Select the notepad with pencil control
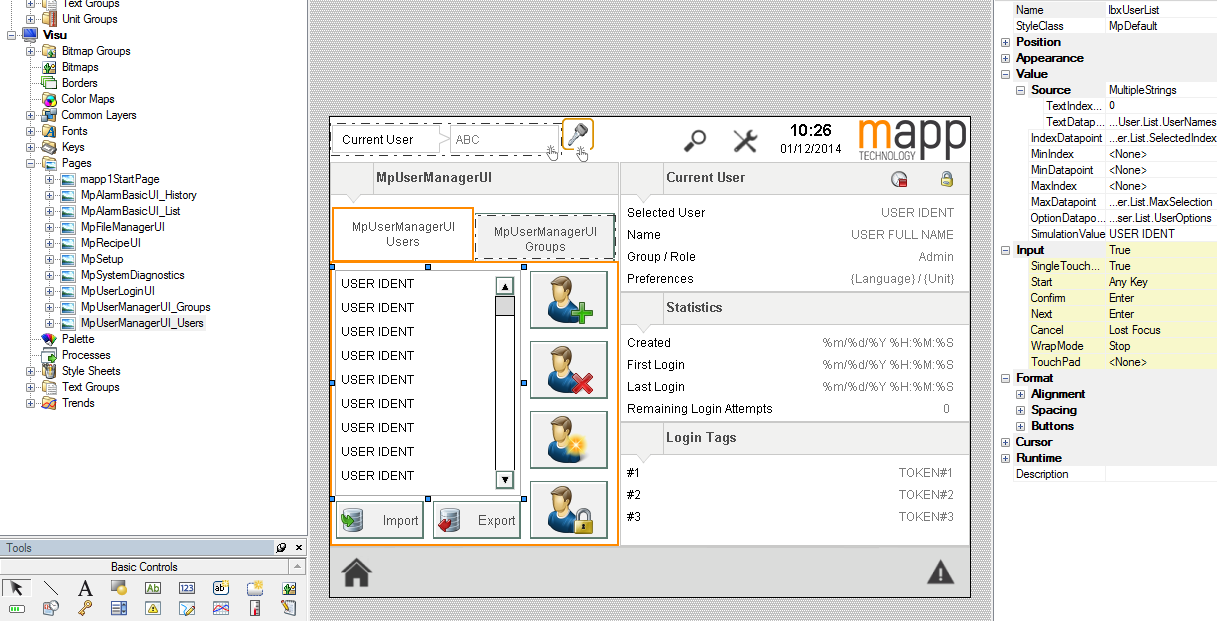 [289, 608]
